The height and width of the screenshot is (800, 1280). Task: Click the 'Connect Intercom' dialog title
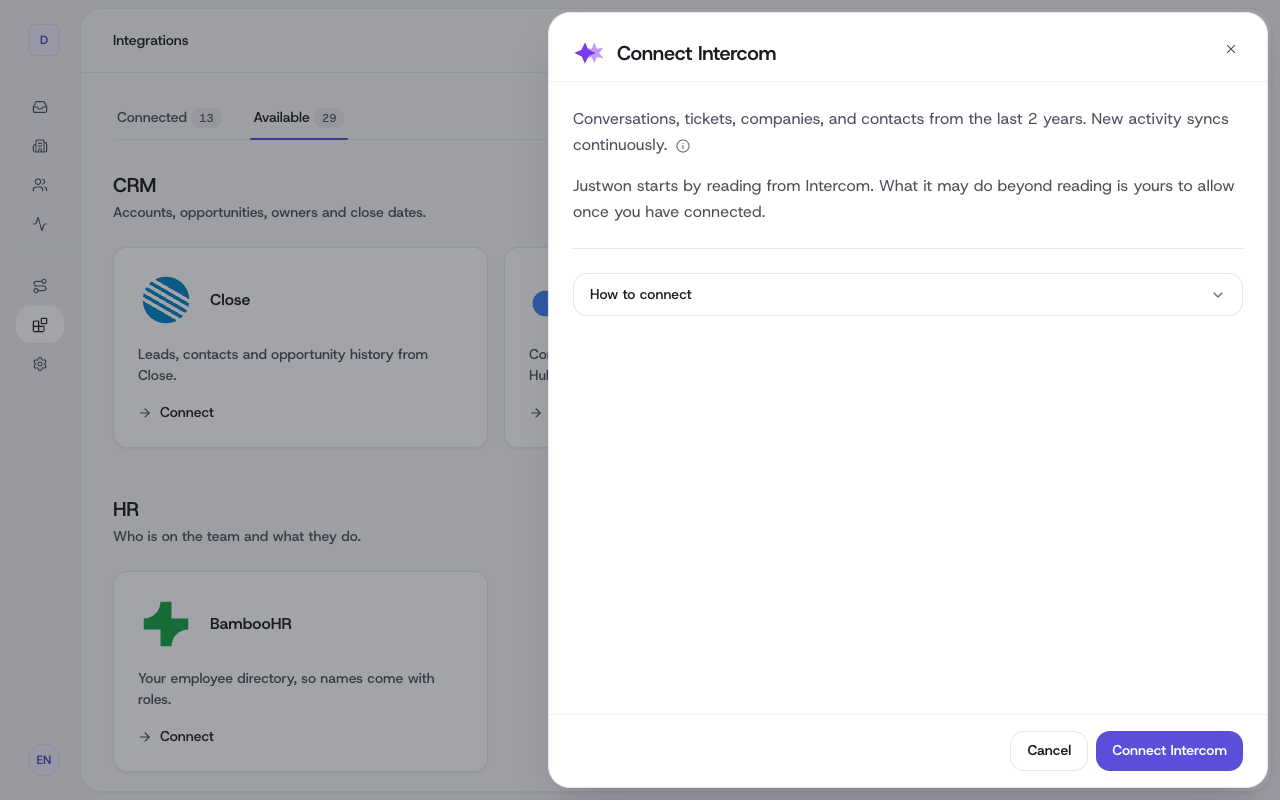click(696, 54)
